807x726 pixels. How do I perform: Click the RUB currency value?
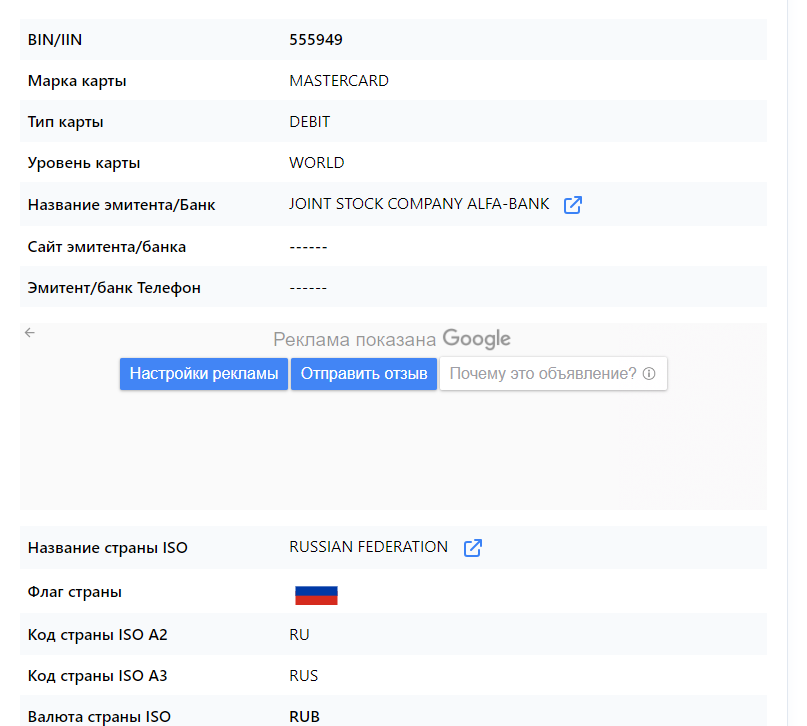click(x=305, y=717)
